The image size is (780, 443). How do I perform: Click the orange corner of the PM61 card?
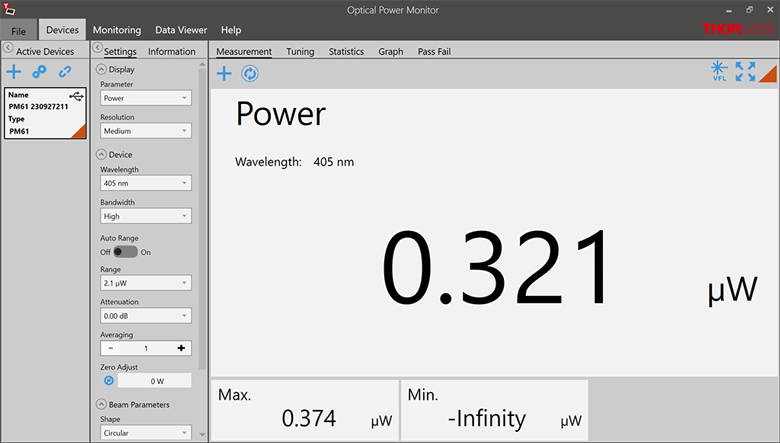[80, 133]
